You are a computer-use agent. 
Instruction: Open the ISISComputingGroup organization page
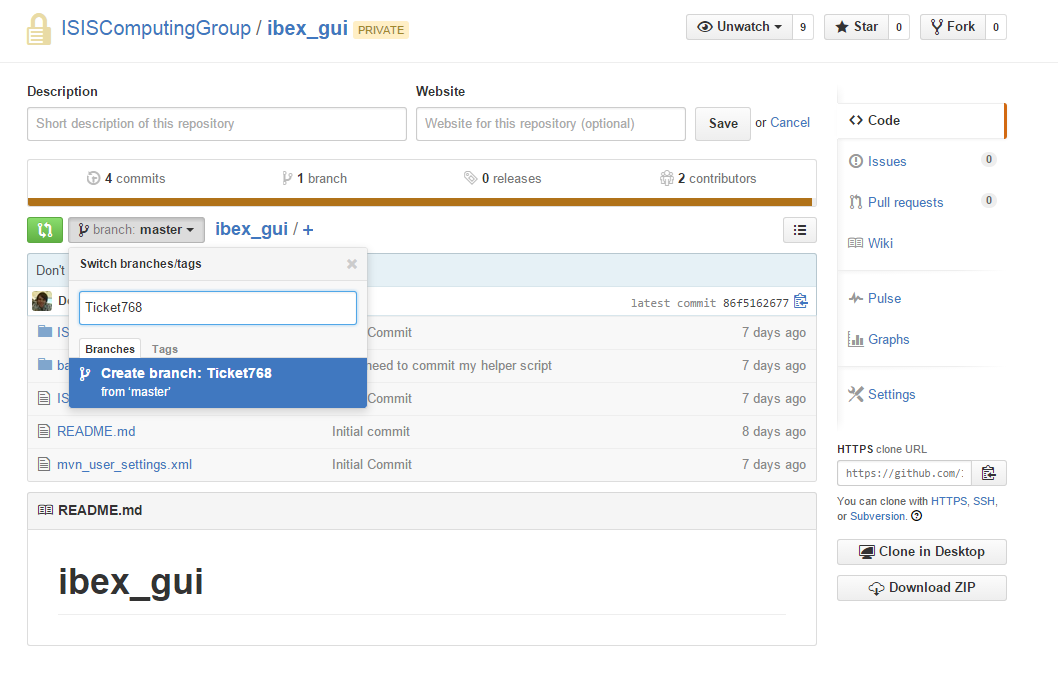[156, 28]
